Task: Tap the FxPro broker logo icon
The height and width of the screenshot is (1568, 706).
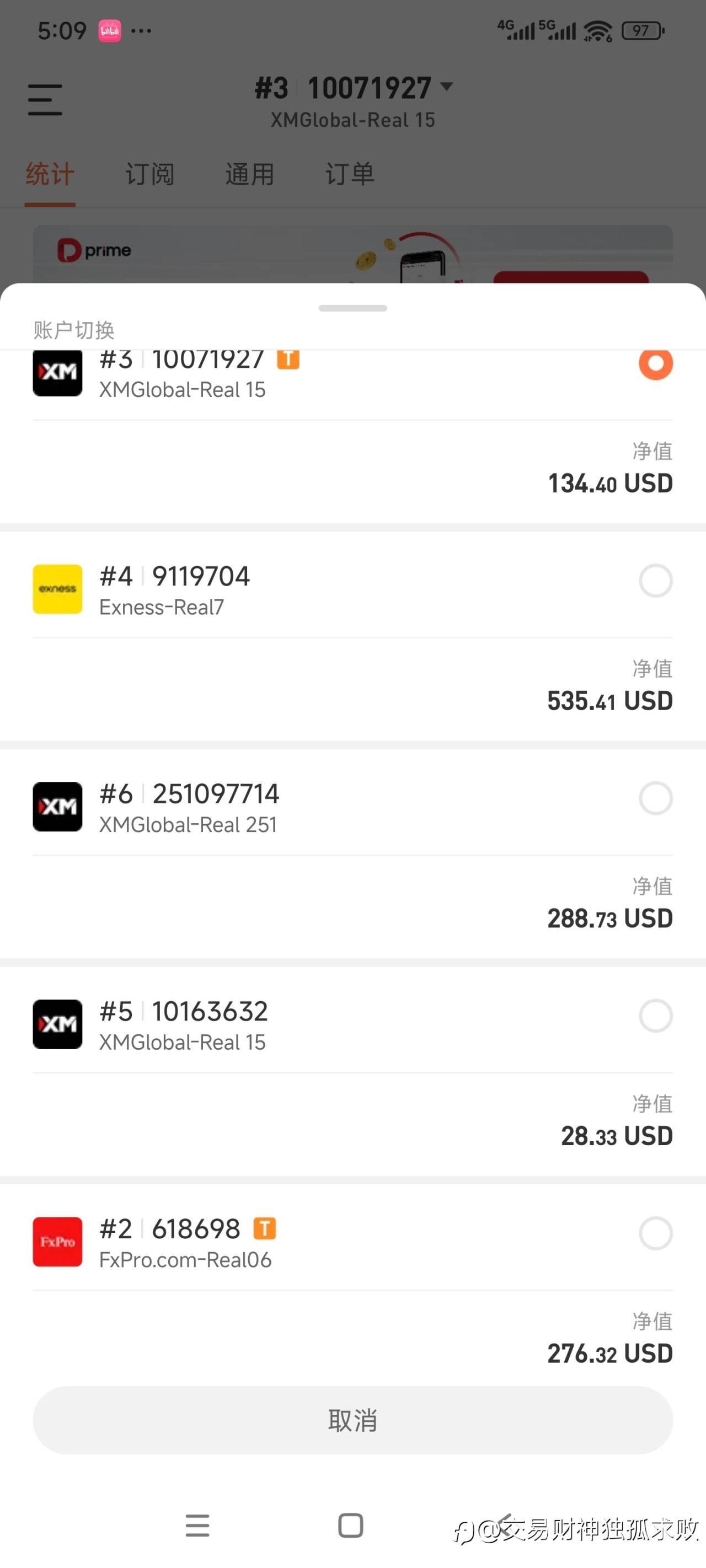Action: pos(57,1241)
